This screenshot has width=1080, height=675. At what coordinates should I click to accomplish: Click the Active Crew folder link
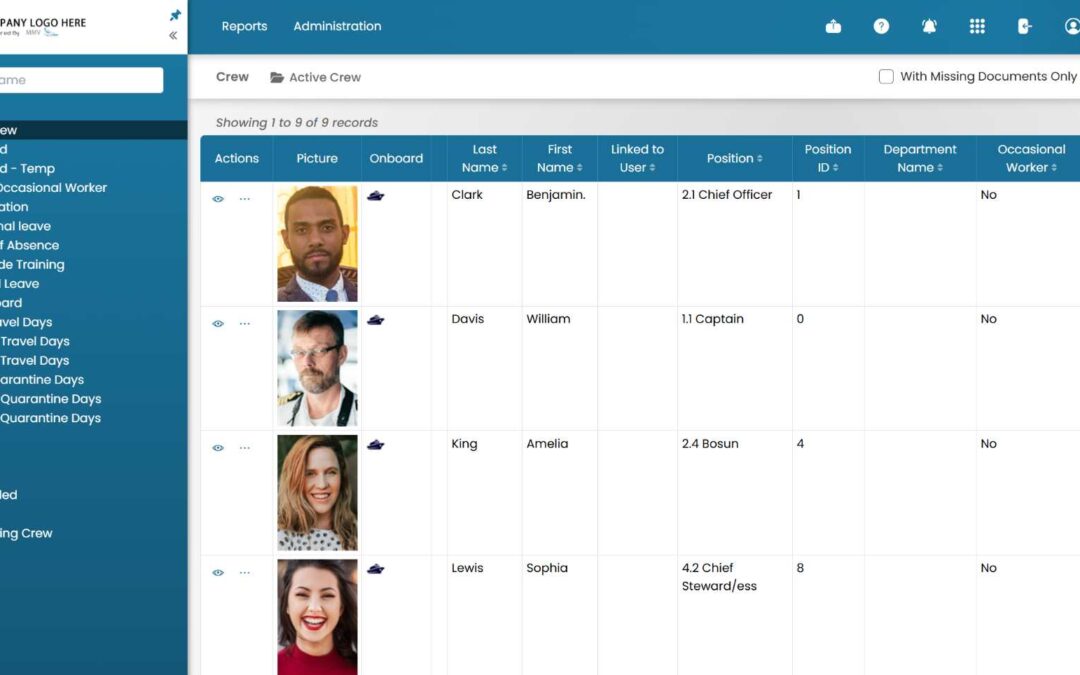(315, 77)
